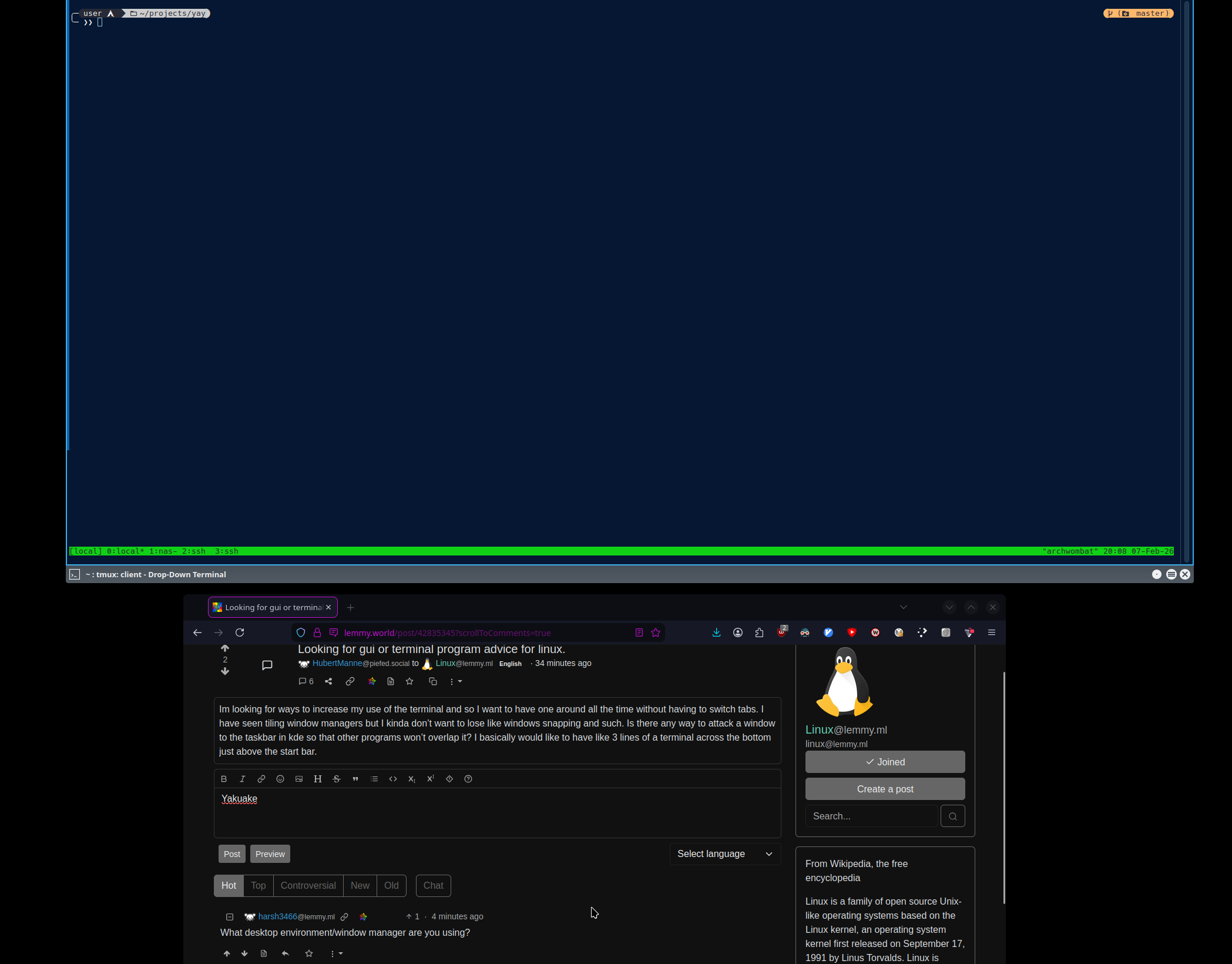Select the 'Looking for gui or terminal' browser tab

(273, 607)
